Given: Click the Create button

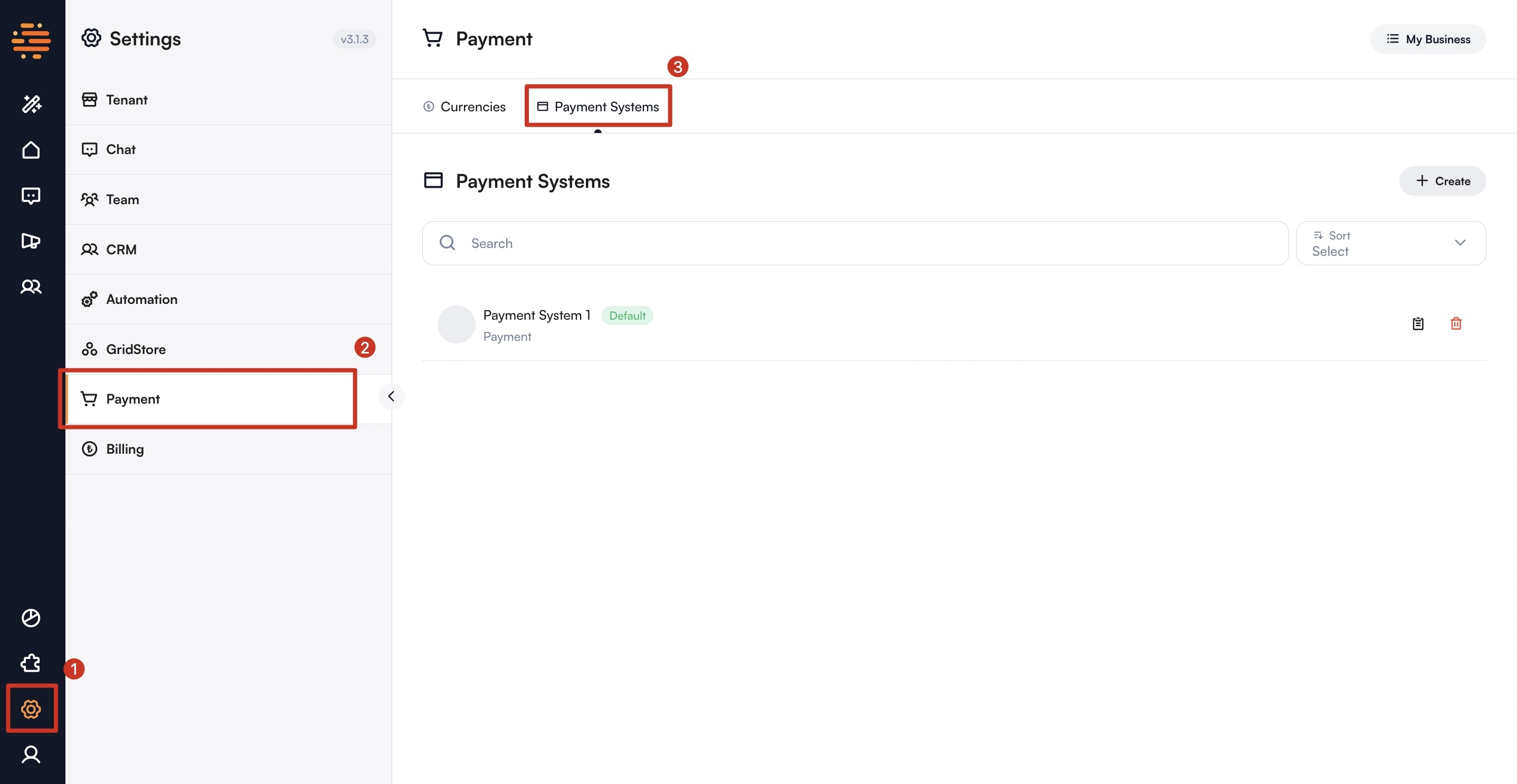Looking at the screenshot, I should point(1442,180).
